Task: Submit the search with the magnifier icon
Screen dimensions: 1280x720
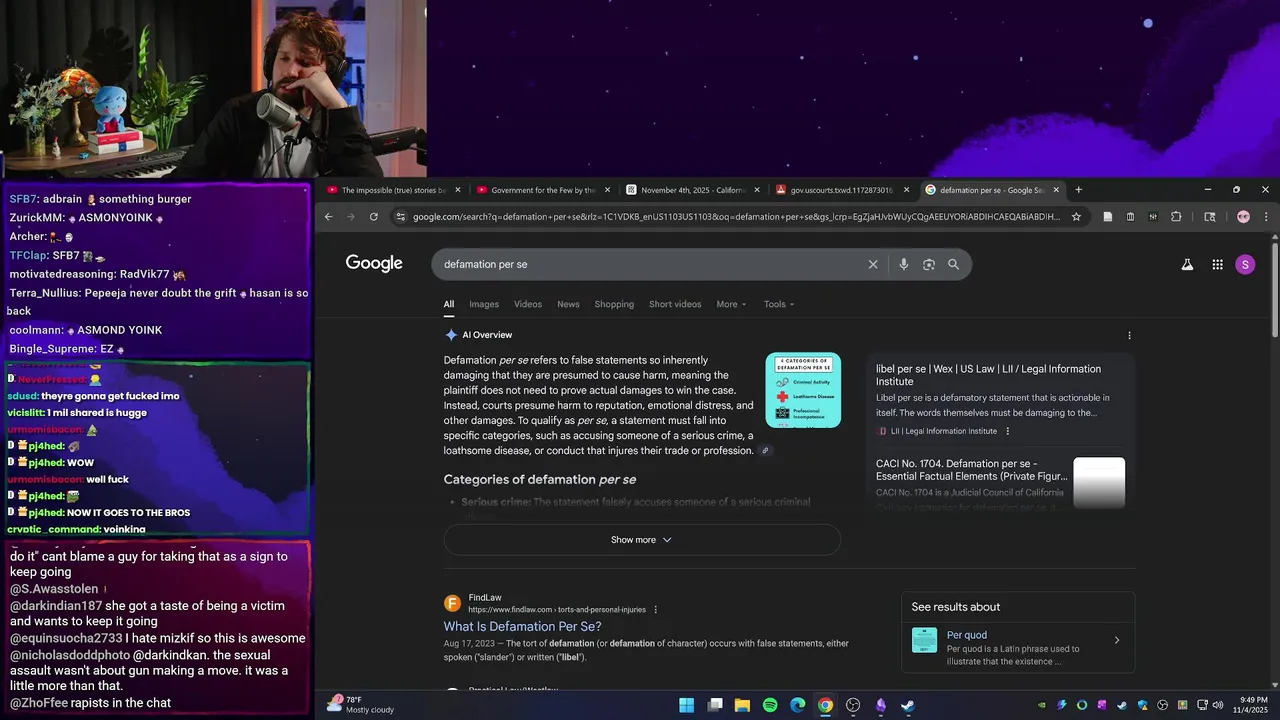Action: [954, 264]
